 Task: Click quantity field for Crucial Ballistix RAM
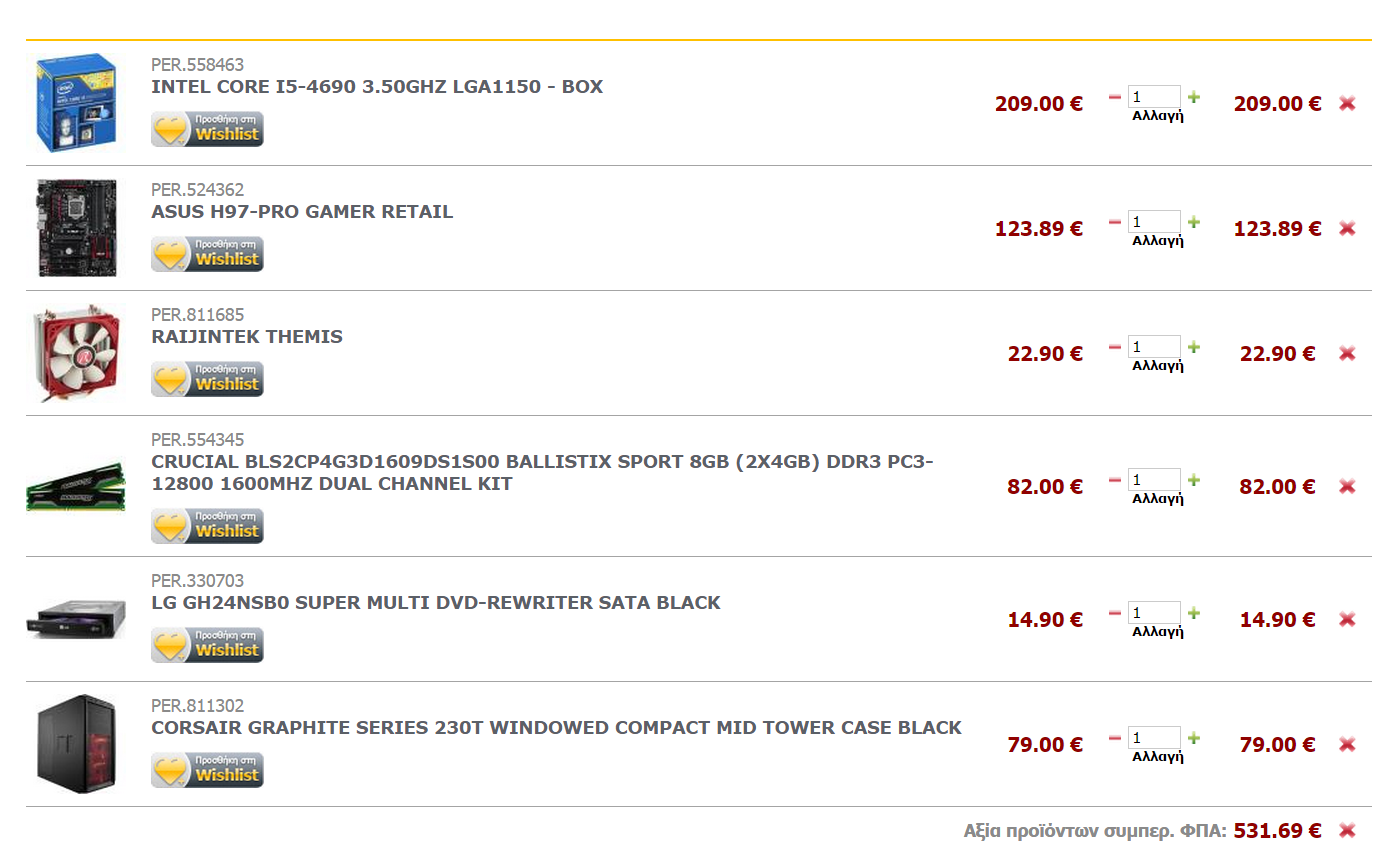1154,480
